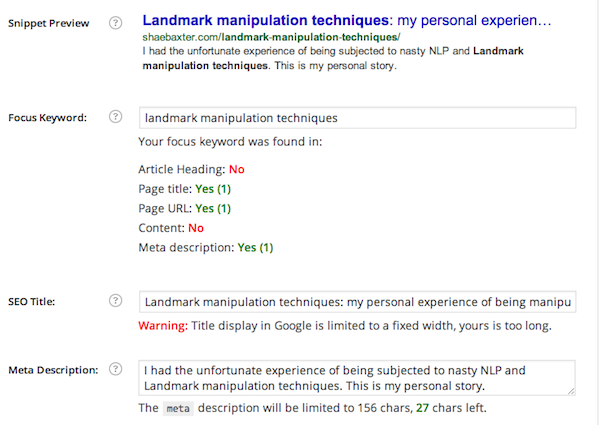Focus the Focus Keyword input field
This screenshot has height=425, width=600.
(x=357, y=118)
